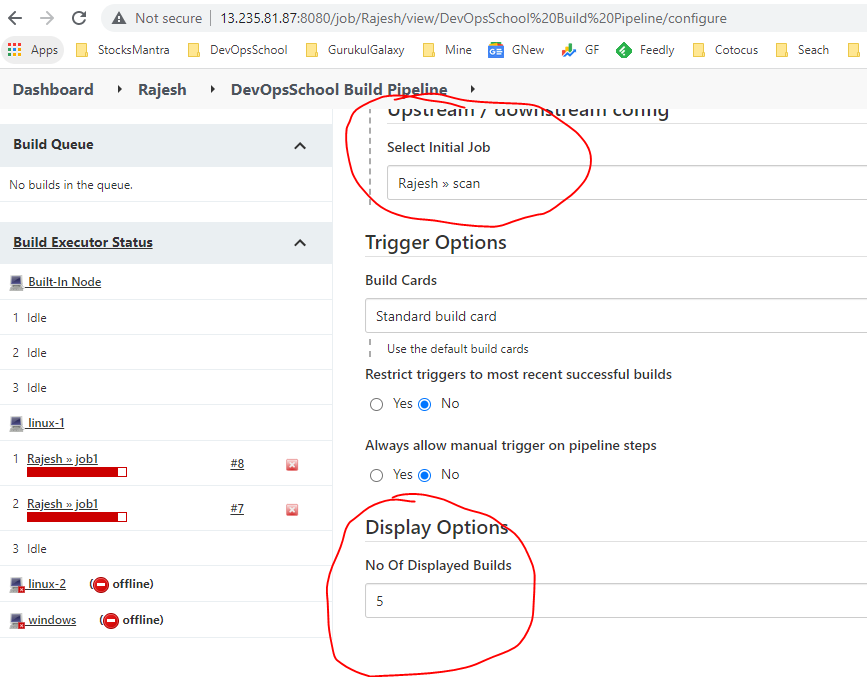The image size is (867, 677).
Task: Open build #8 link
Action: (x=237, y=464)
